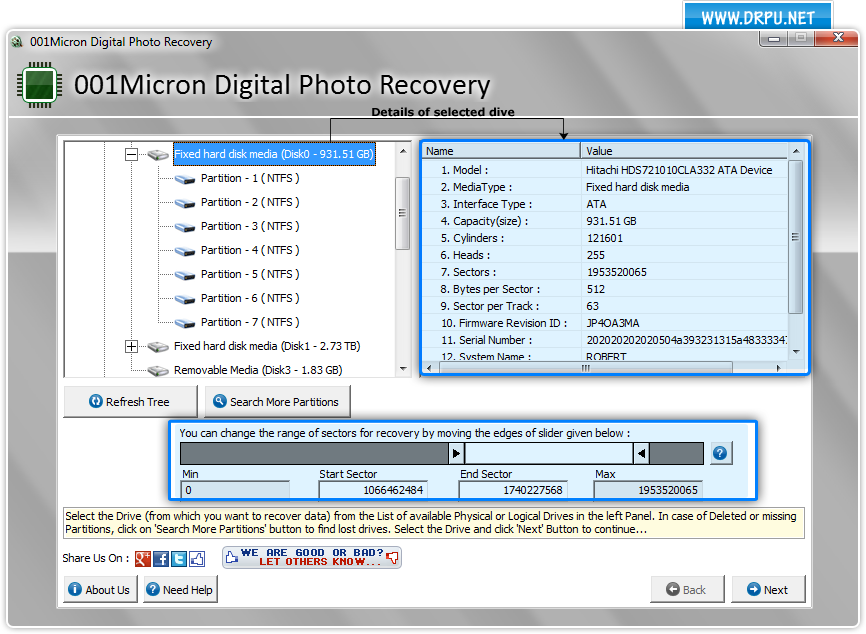Select Fixed hard disk media Disk0 entry

(x=274, y=154)
